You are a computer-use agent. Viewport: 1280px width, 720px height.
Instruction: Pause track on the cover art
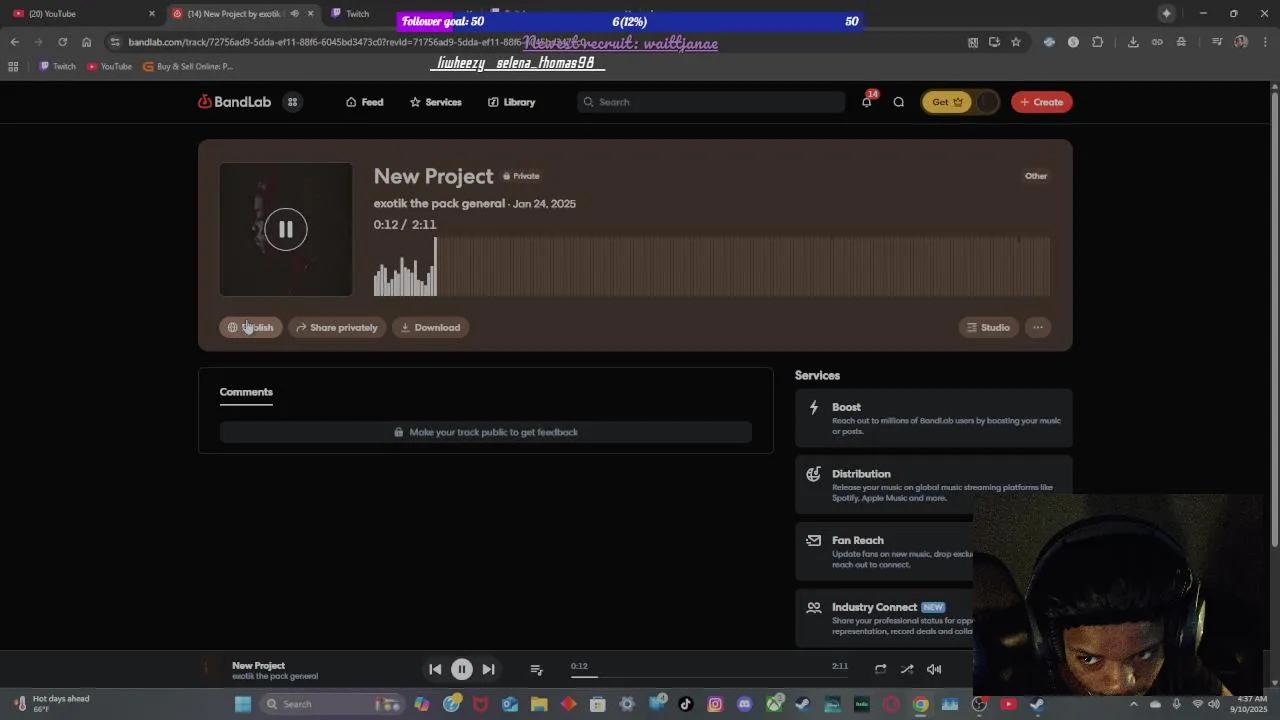click(x=286, y=229)
